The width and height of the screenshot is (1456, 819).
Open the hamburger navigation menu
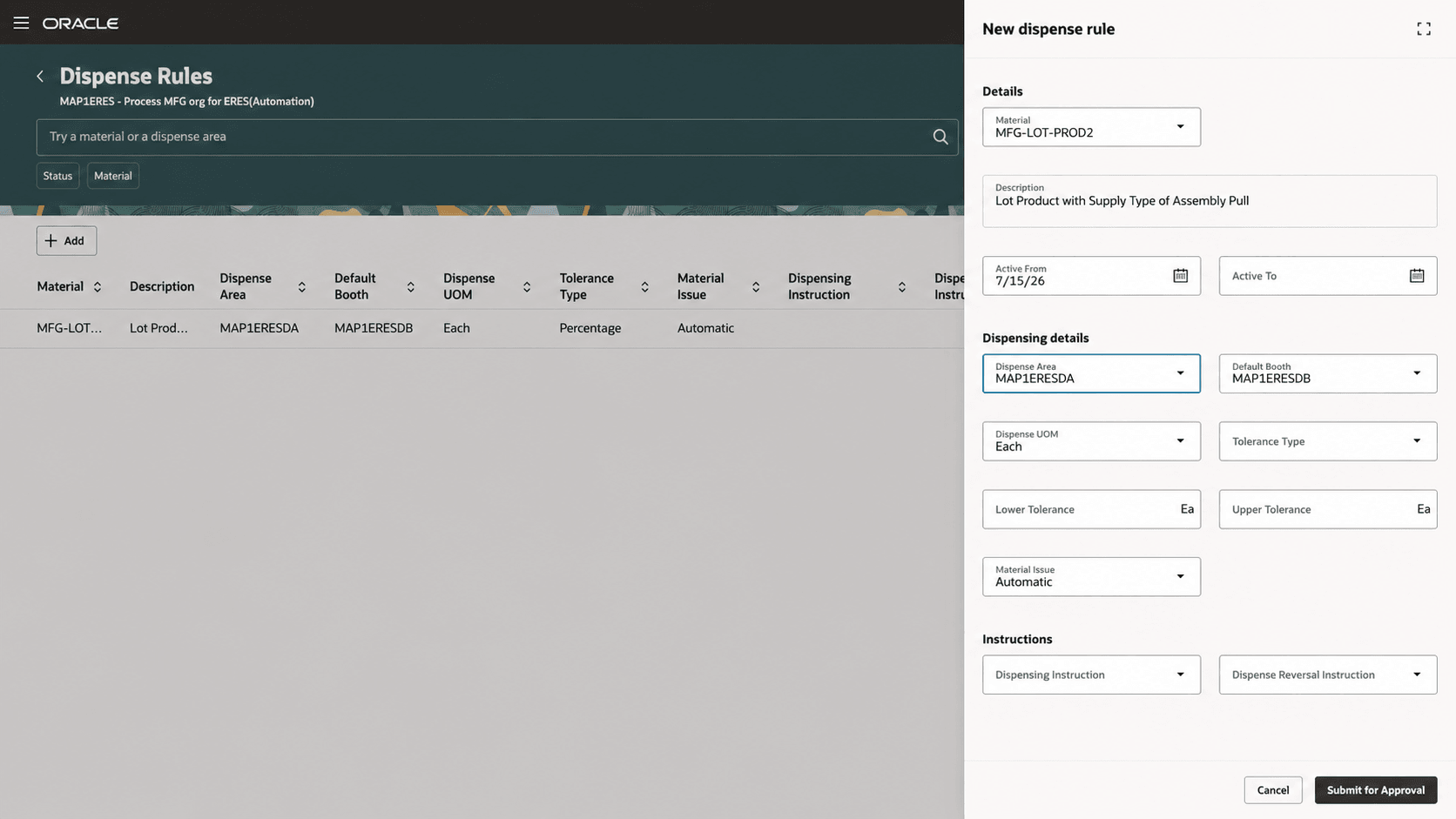(21, 23)
